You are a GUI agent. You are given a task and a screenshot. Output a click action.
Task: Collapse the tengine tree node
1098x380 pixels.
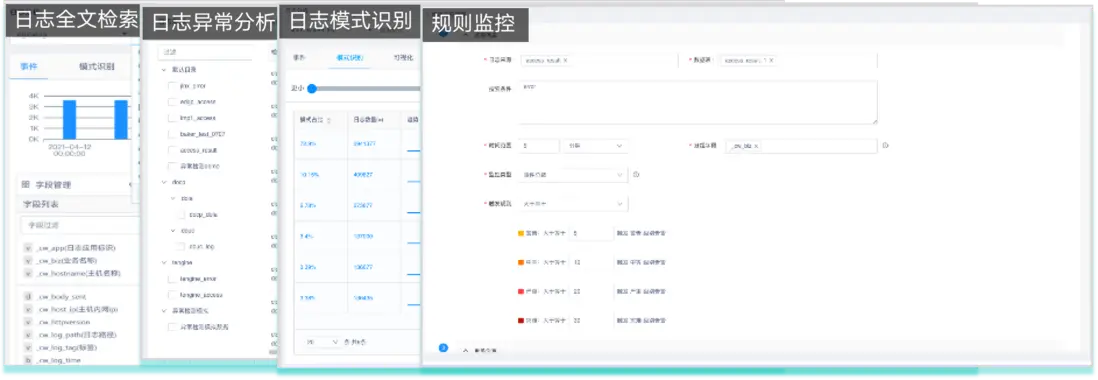point(164,262)
